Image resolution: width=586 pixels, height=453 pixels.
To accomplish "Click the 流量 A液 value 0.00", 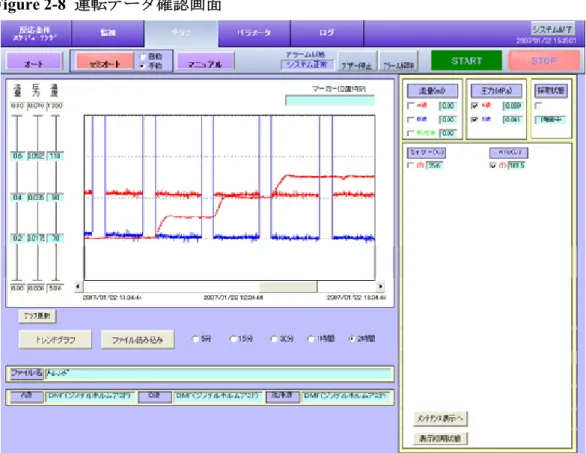I will coord(448,106).
